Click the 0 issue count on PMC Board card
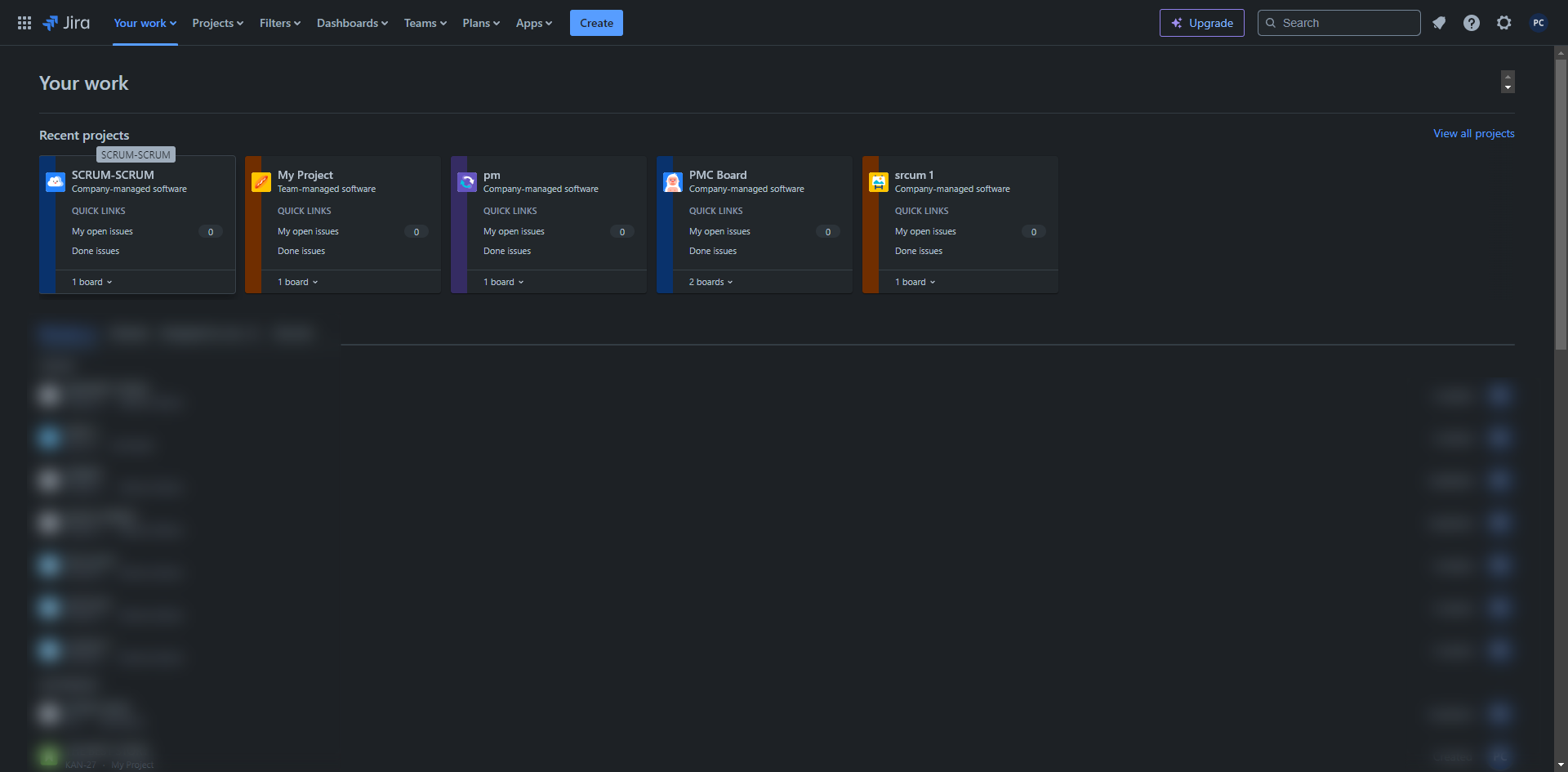 point(828,232)
